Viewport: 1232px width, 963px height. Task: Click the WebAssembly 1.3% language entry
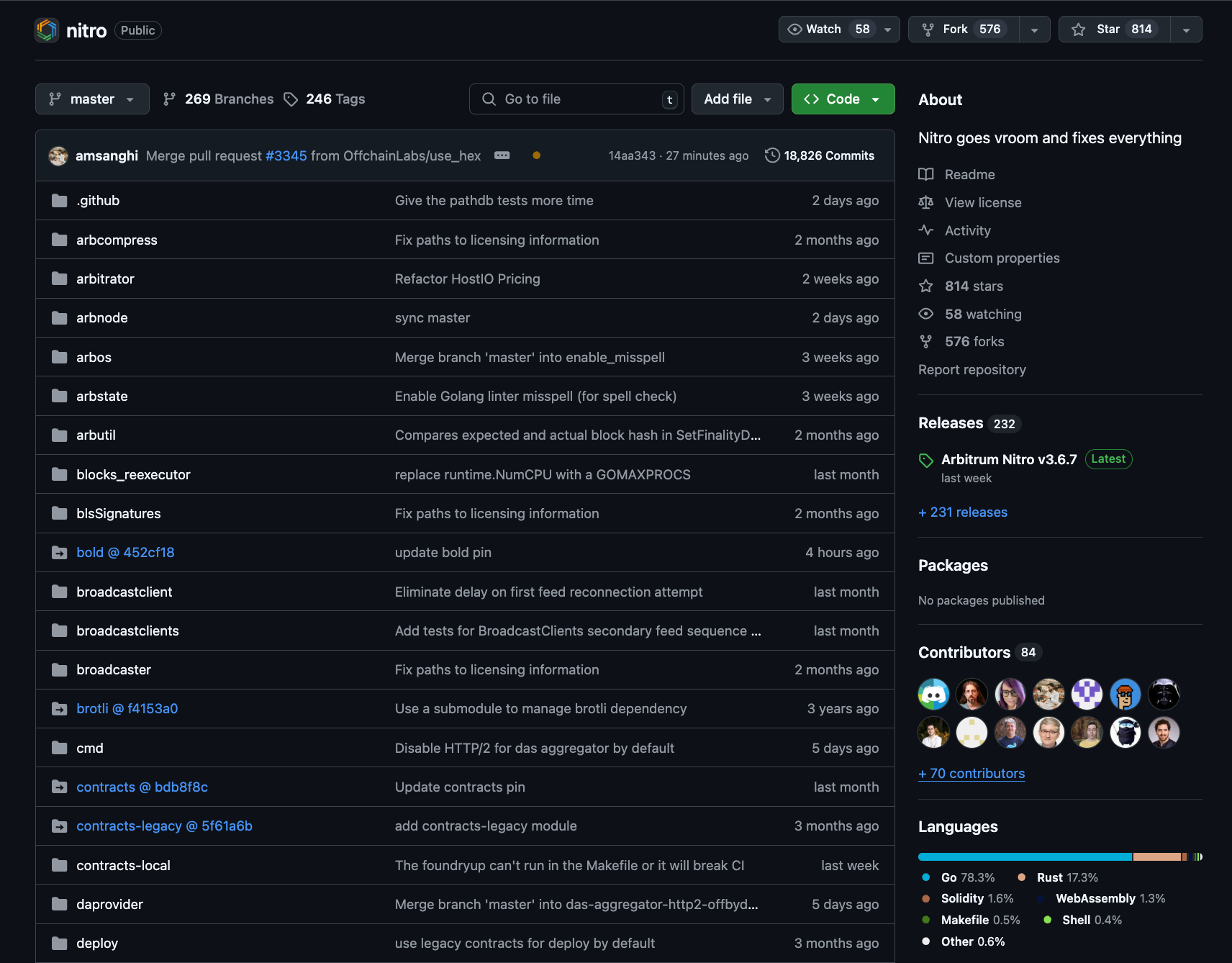tap(1101, 899)
